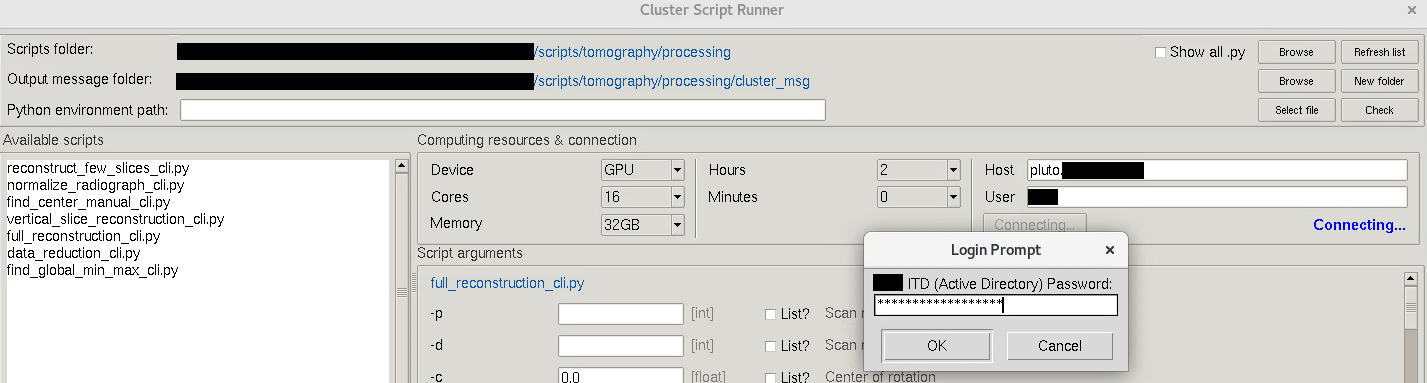Screen dimensions: 1427x383
Task: Open the Hours dropdown showing 2
Action: coord(918,170)
